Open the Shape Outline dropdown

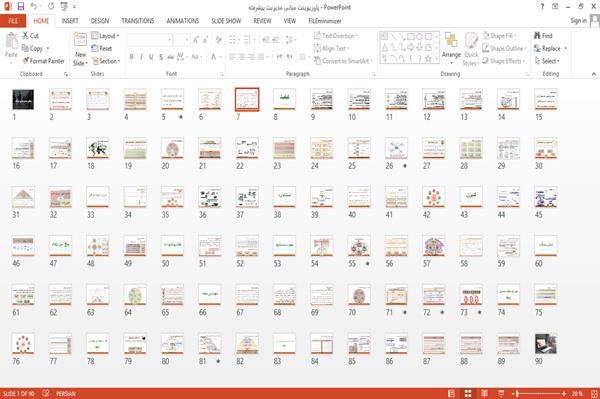[504, 48]
